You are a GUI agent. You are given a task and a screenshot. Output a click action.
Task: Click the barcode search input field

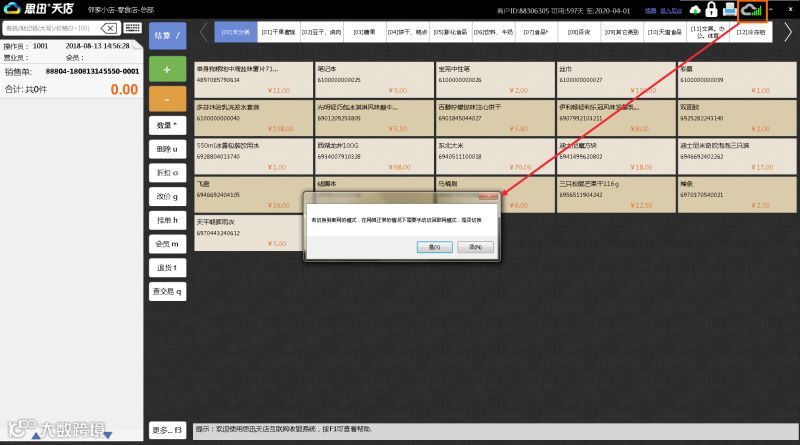tap(51, 28)
